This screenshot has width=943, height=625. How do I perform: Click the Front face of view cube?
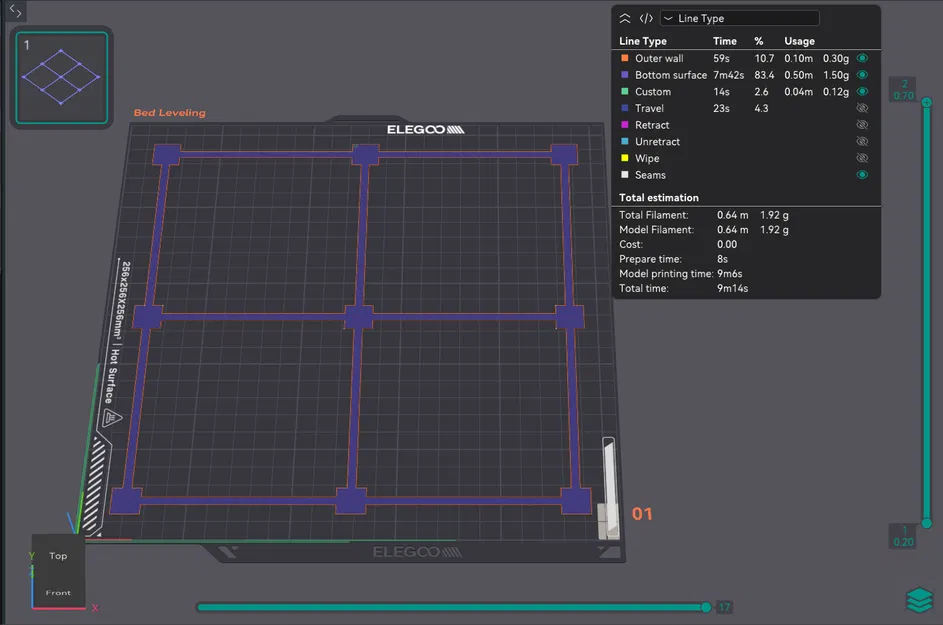(x=58, y=593)
